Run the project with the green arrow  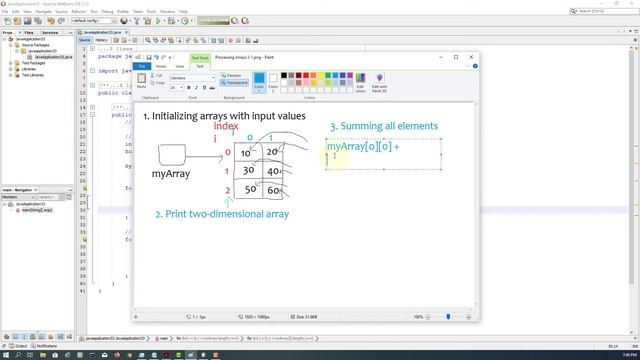[158, 21]
